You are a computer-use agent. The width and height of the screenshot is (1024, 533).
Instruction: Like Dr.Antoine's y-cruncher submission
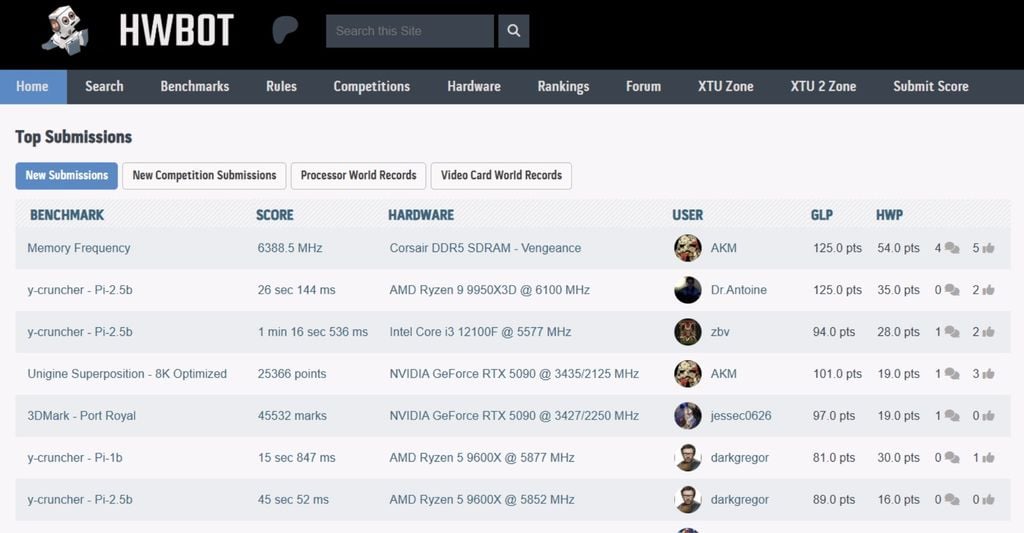[x=988, y=290]
